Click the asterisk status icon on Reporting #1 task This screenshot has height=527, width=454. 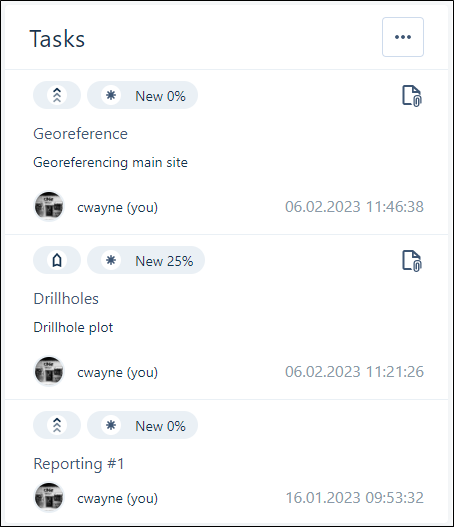111,425
